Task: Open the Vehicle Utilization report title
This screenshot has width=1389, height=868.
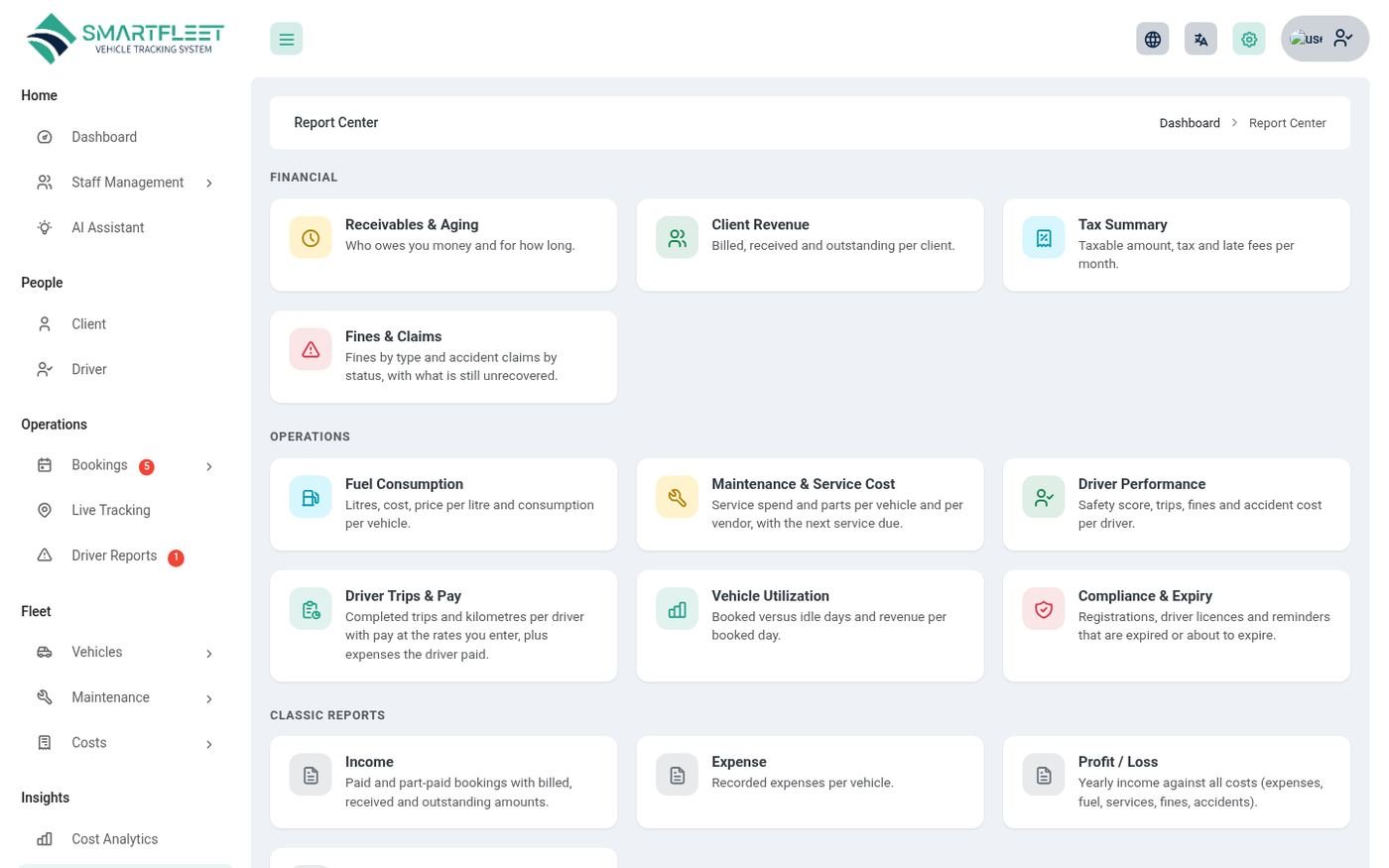Action: 770,596
